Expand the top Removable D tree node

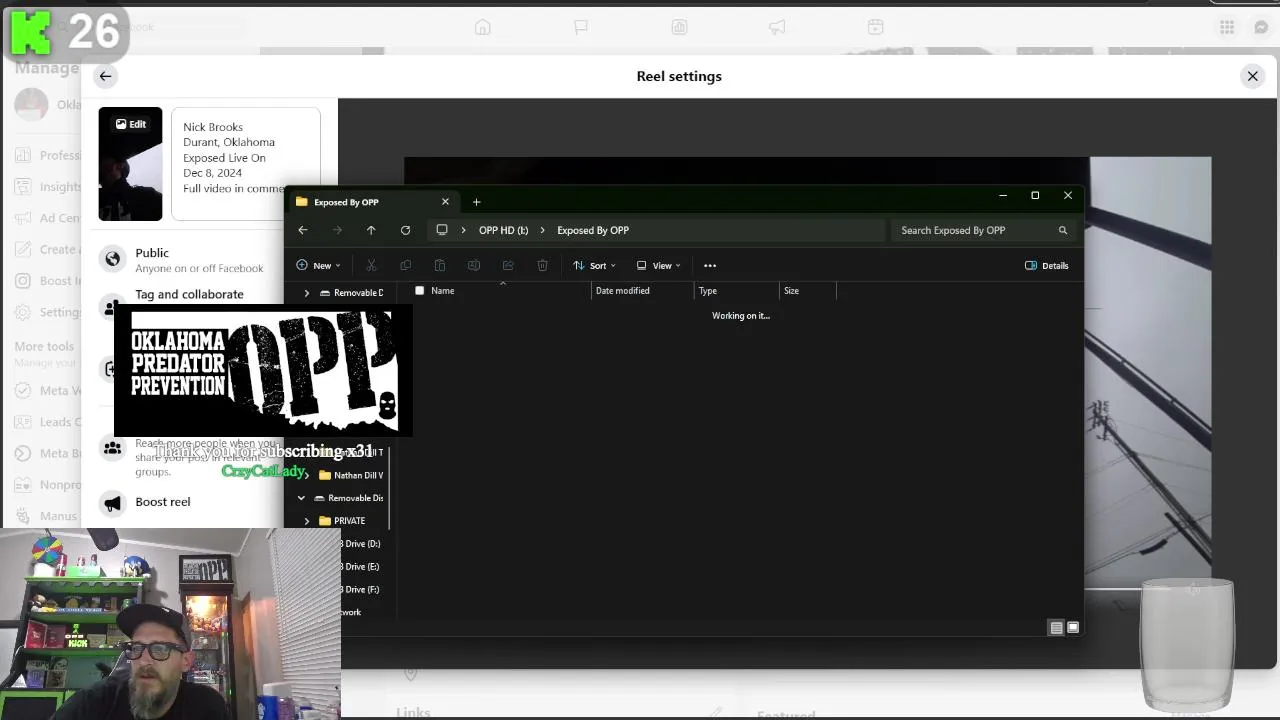(306, 293)
